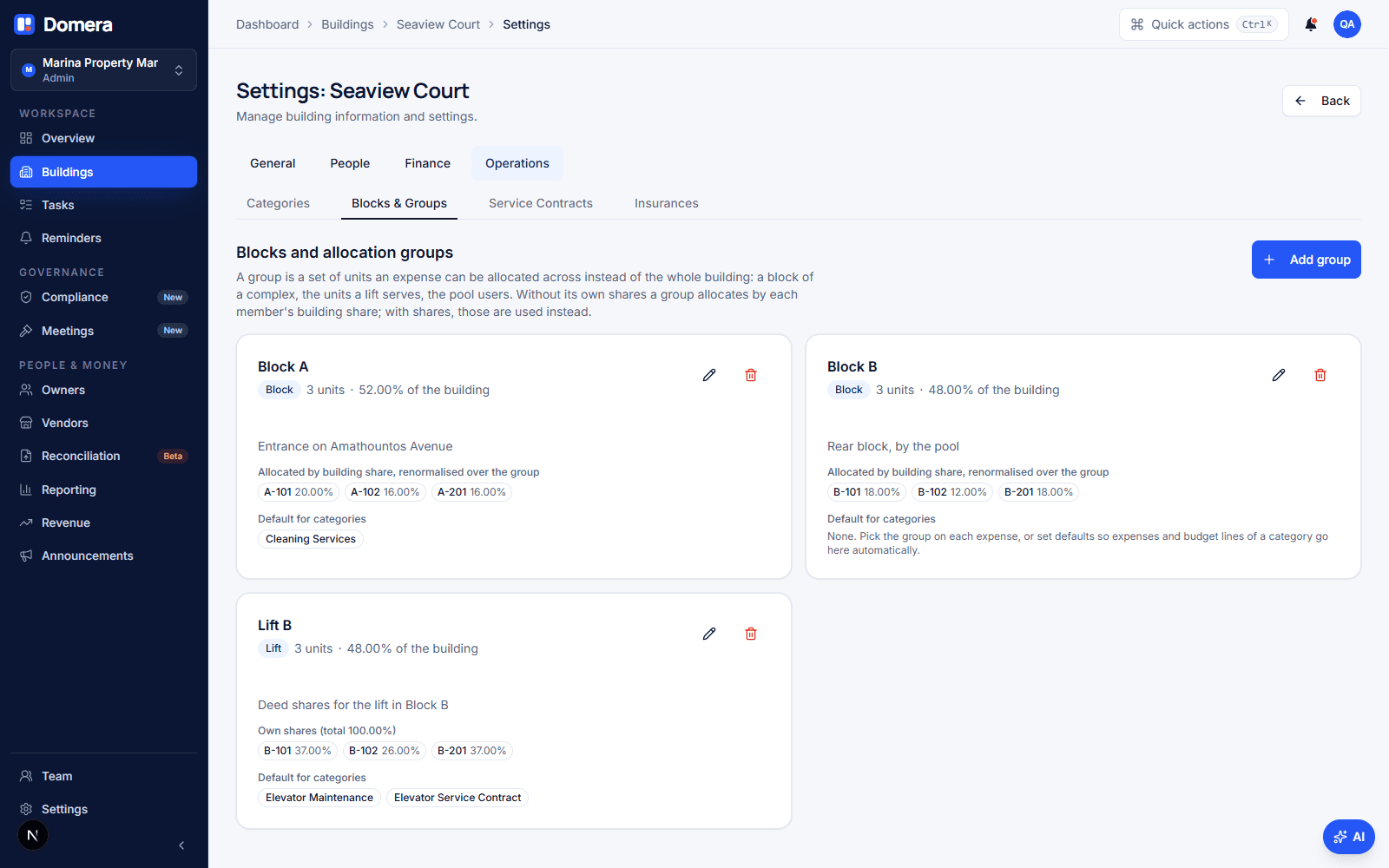Open Announcements in the sidebar
The width and height of the screenshot is (1389, 868).
pos(103,556)
